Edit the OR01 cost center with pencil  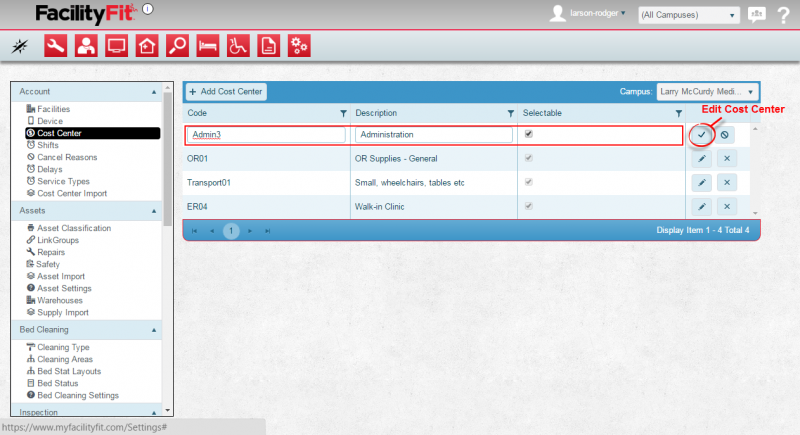click(702, 159)
